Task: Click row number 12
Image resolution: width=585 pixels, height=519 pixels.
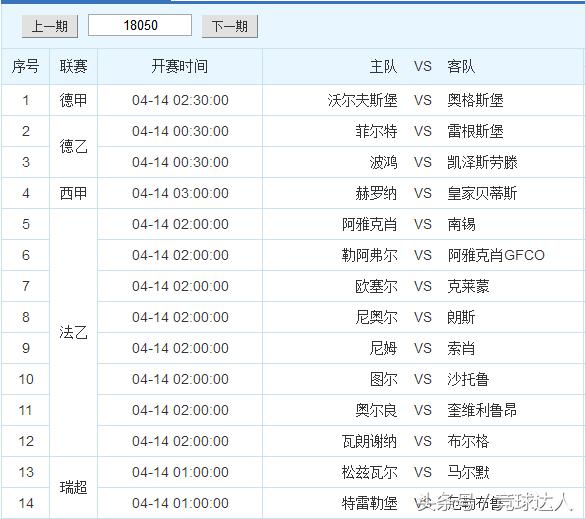Action: coord(26,441)
